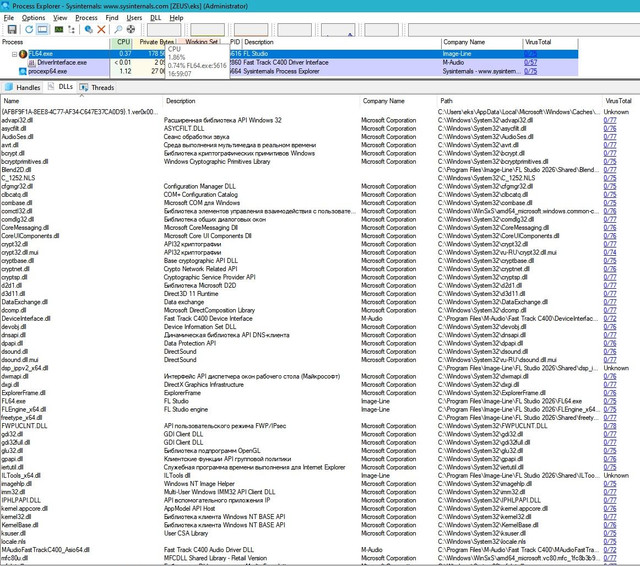Screen dimensions: 640x566
Task: Select the FL64.exe process row
Action: click(289, 54)
